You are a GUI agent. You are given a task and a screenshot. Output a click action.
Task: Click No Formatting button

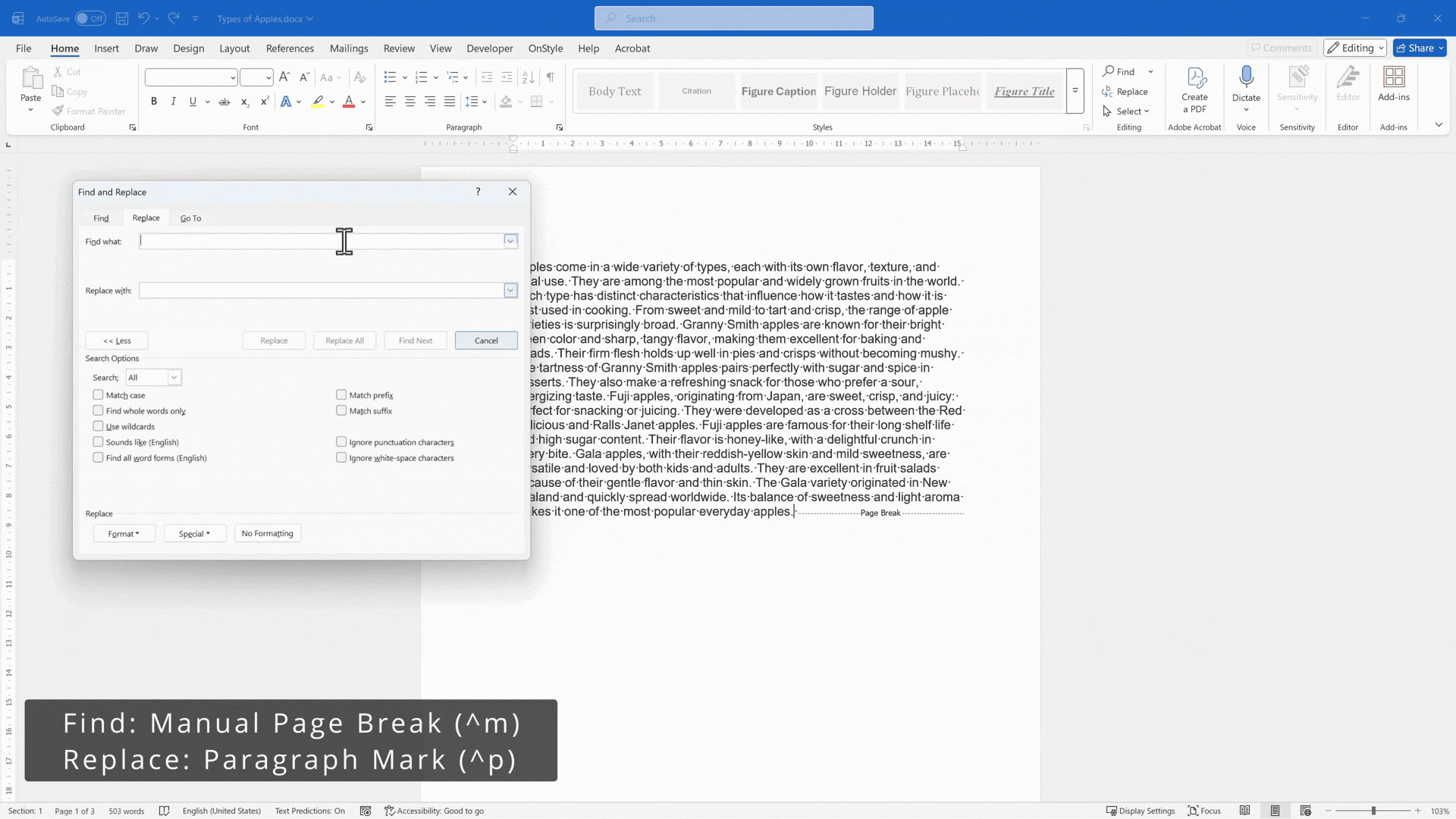(x=268, y=534)
